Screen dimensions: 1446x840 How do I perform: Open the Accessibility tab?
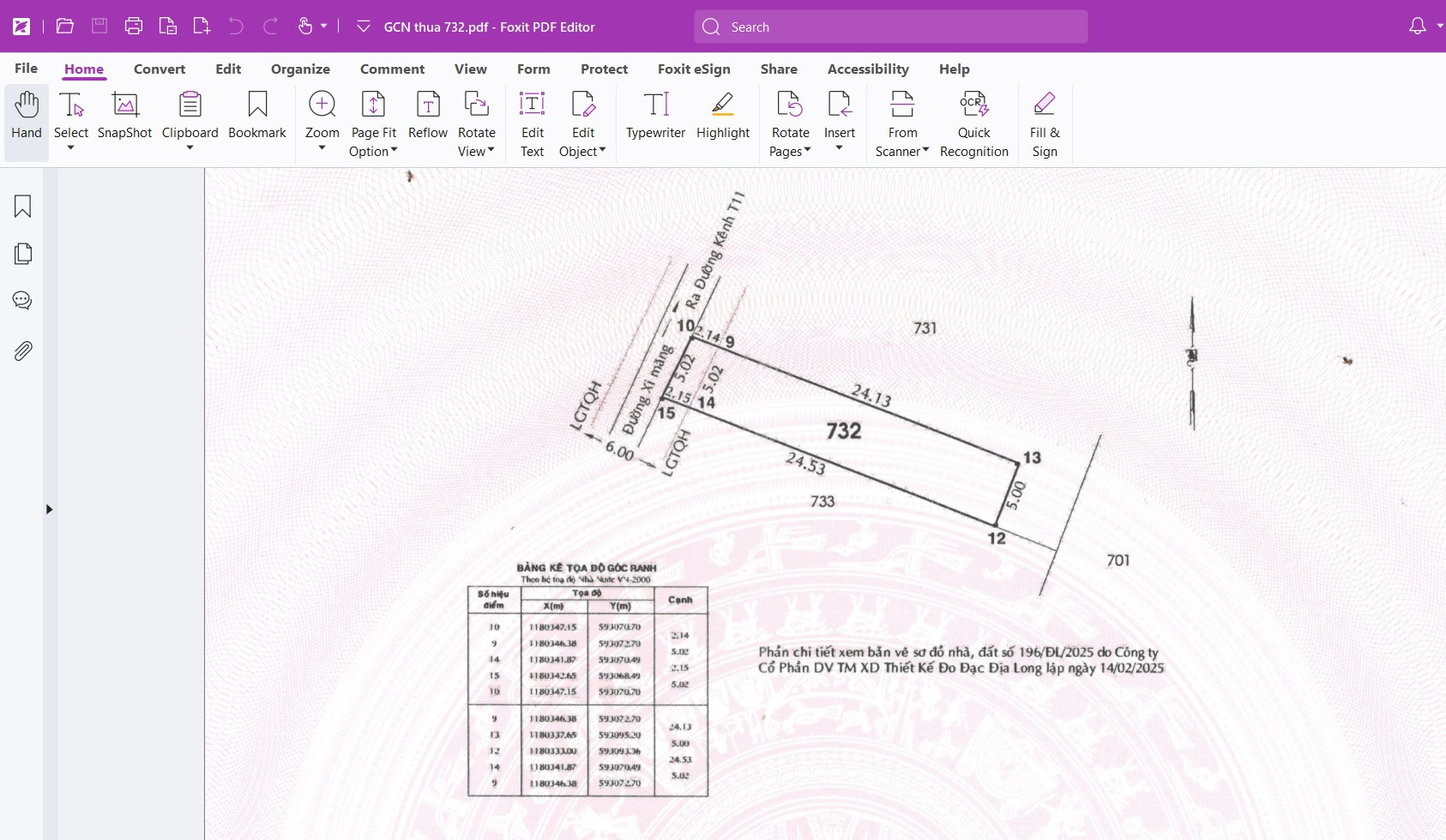[868, 69]
